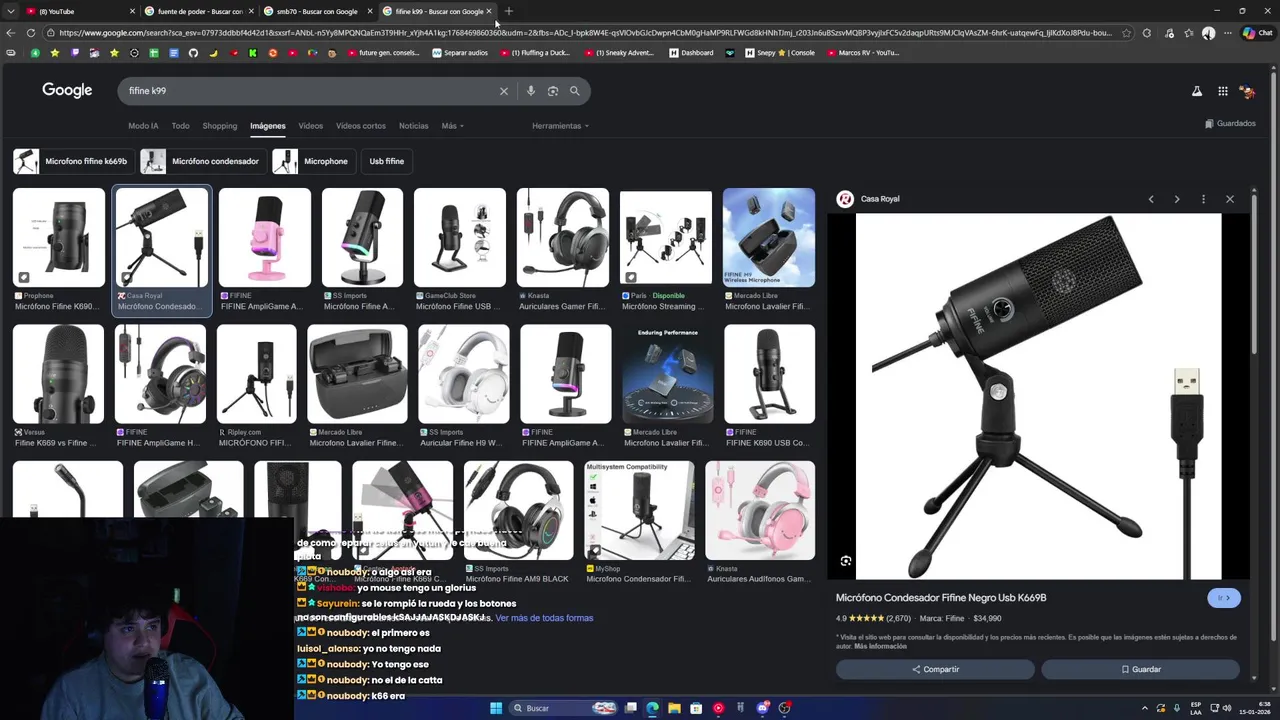
Task: Open a new browser tab
Action: click(x=509, y=11)
